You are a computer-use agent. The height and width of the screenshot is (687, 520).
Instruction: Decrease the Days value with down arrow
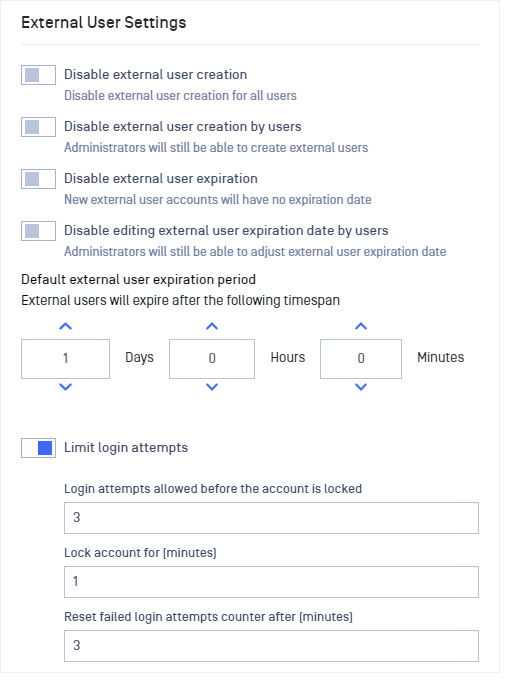click(65, 387)
